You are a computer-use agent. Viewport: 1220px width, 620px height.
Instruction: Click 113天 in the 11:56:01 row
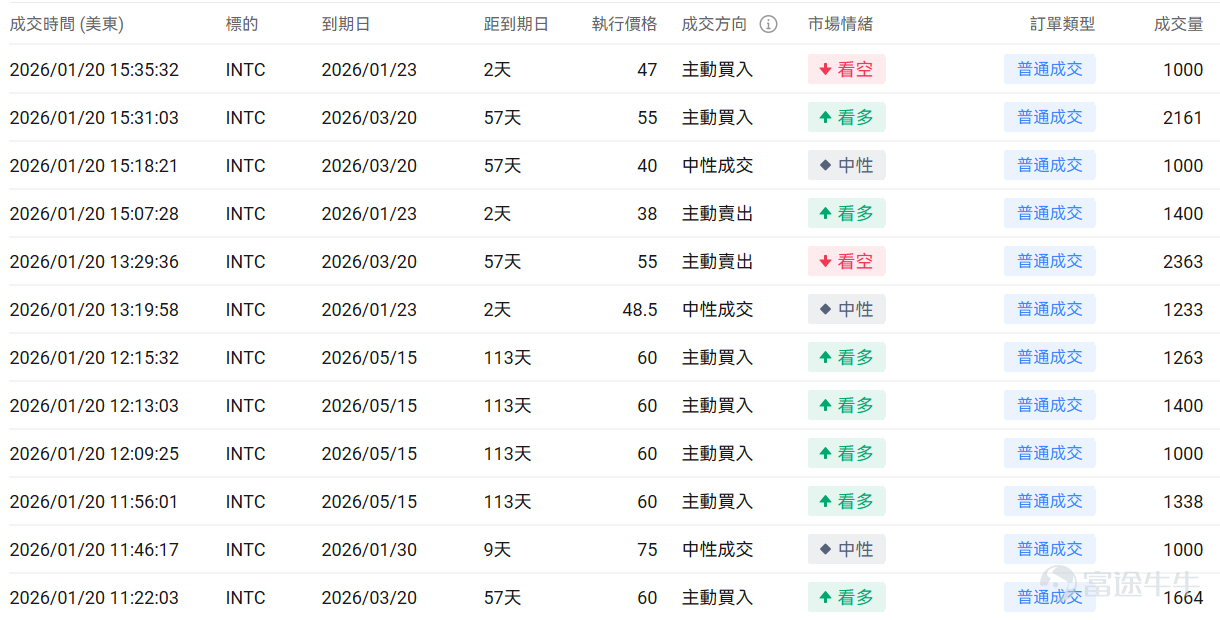(508, 502)
